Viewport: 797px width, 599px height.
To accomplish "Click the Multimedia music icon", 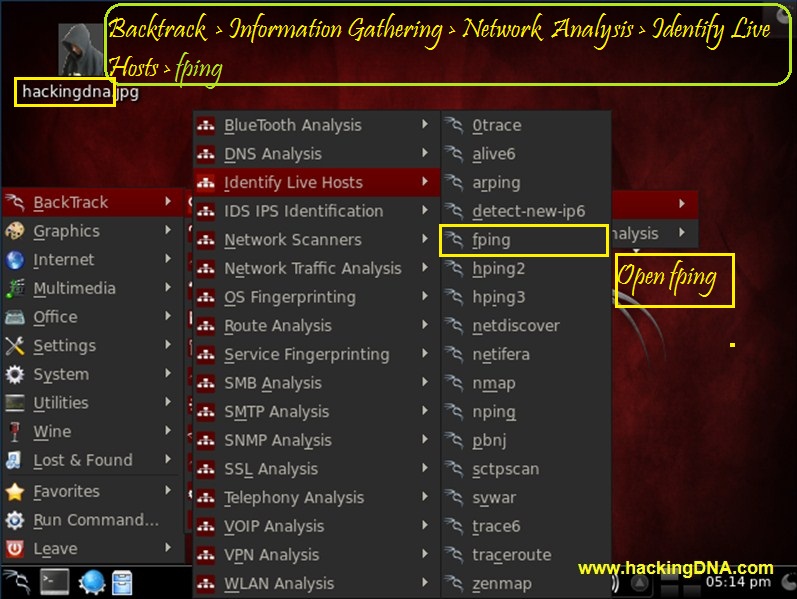I will 15,288.
